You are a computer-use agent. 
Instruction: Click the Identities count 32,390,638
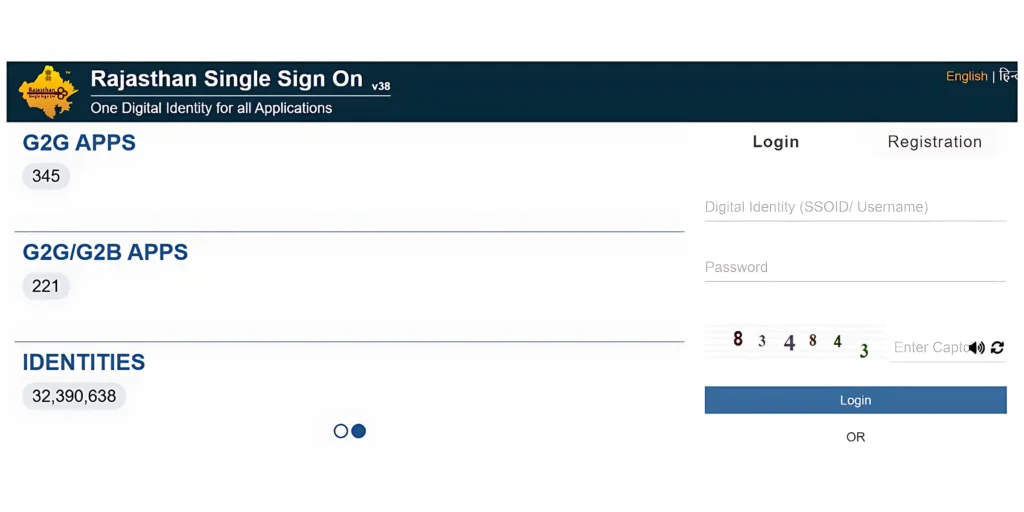point(74,396)
